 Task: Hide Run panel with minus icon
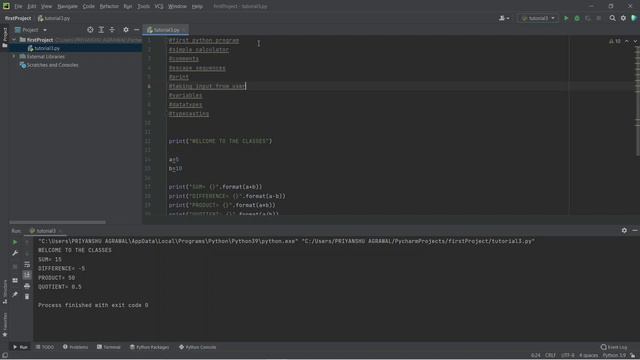tap(635, 231)
